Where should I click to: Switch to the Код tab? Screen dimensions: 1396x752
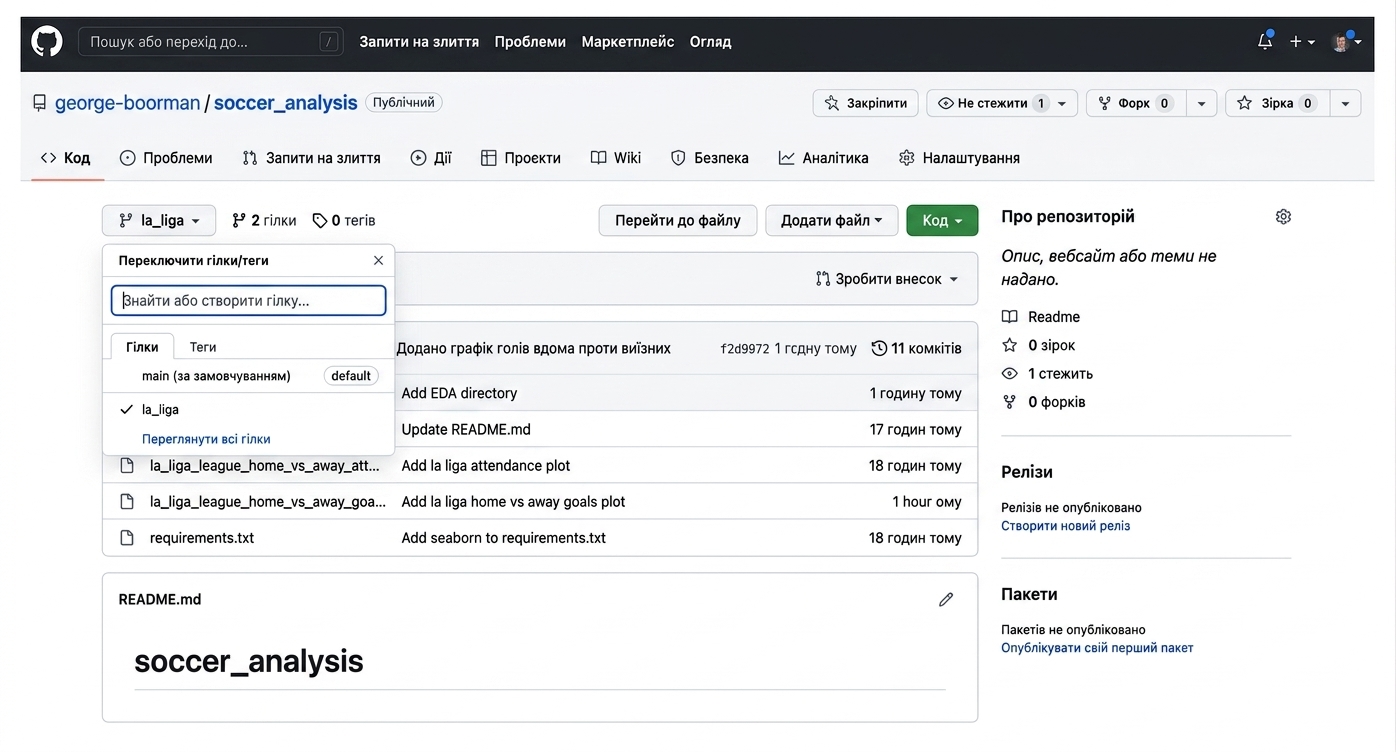(x=66, y=158)
